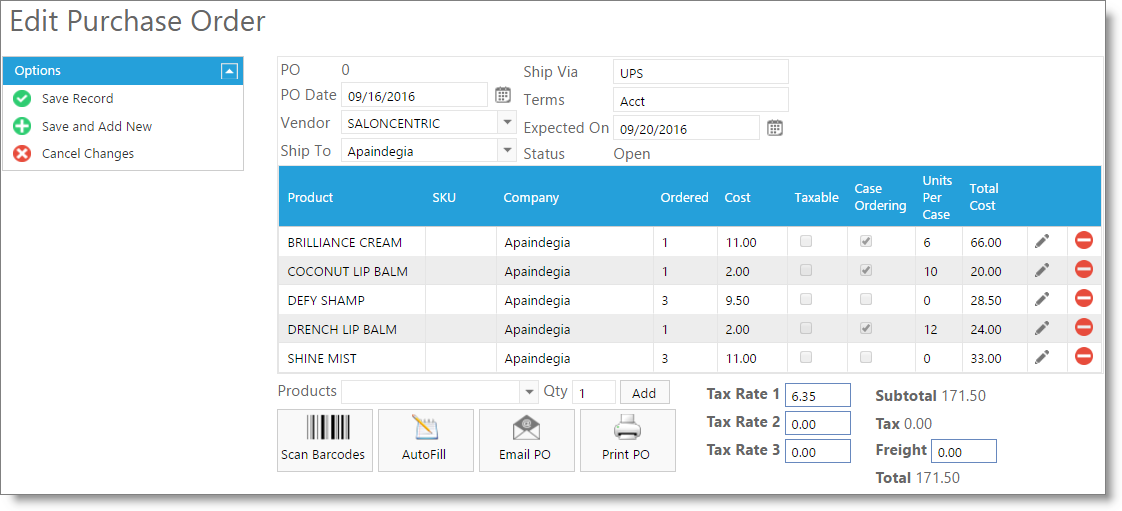1122x511 pixels.
Task: Delete the DEFY SHAMP row with the red minus icon
Action: (1083, 298)
